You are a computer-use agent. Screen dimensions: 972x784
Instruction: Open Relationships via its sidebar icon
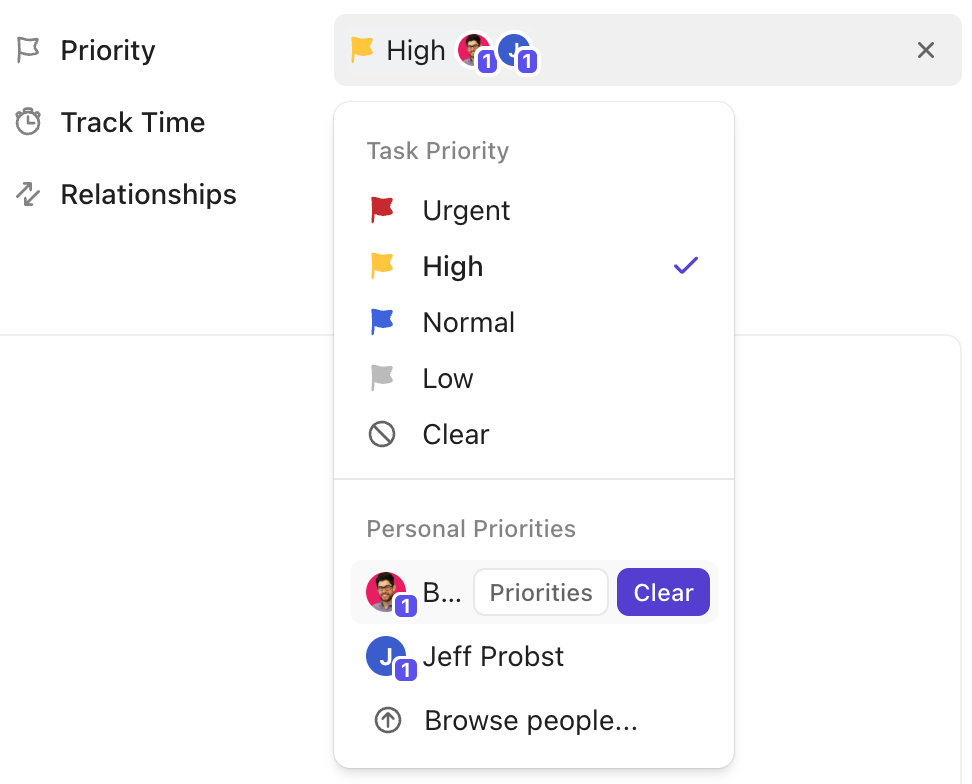tap(30, 194)
